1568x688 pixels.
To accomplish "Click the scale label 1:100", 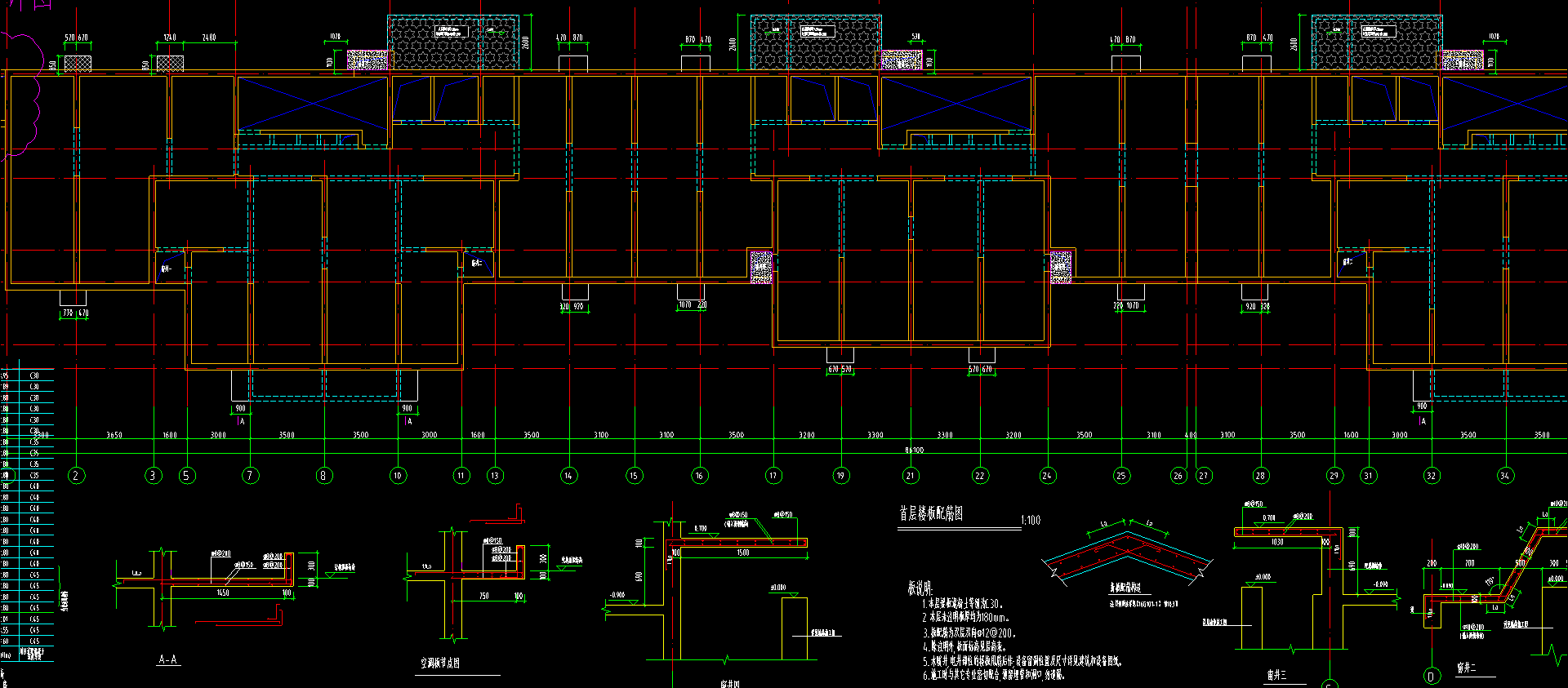I will click(x=1031, y=520).
